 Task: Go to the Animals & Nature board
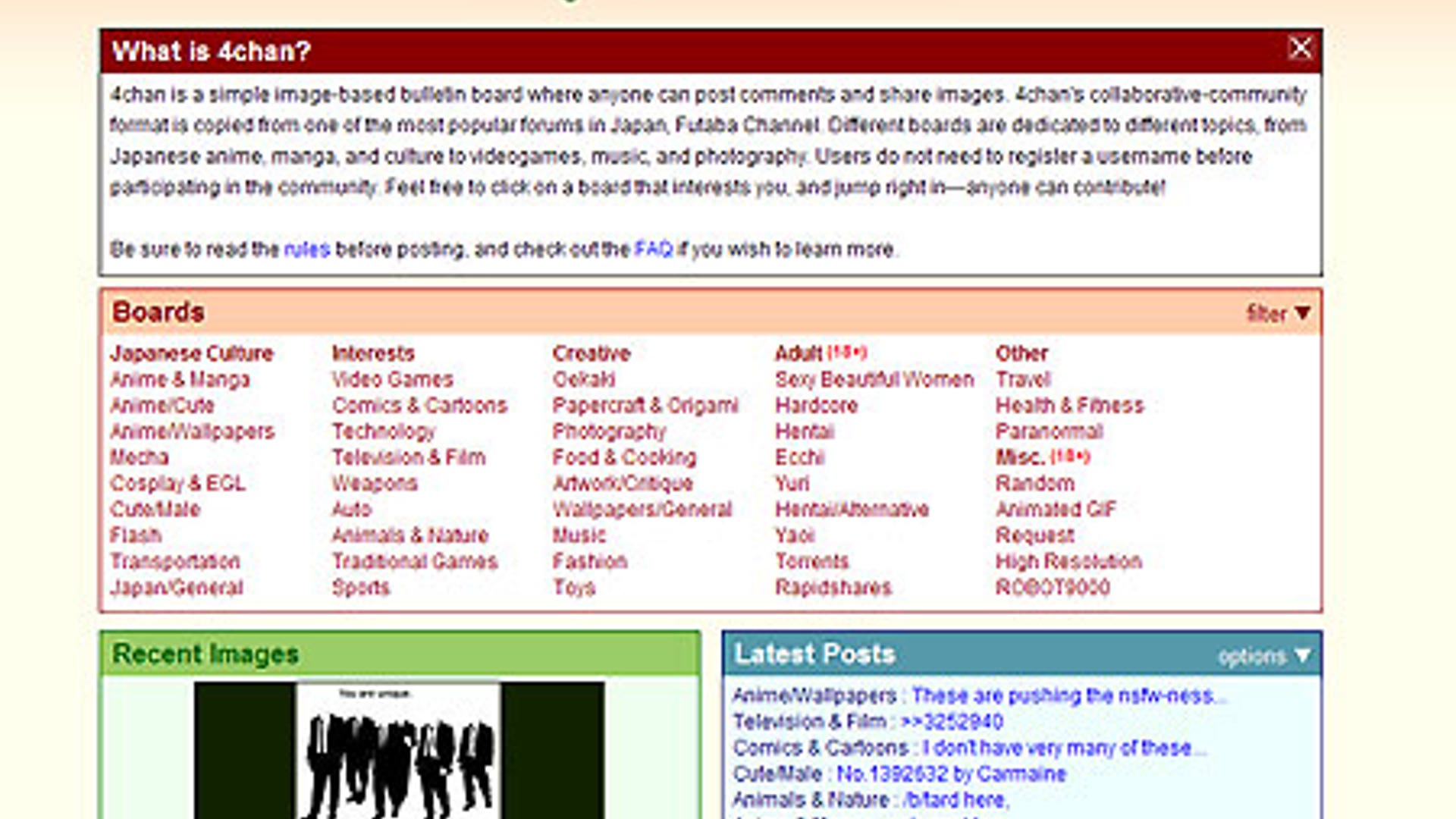point(410,535)
